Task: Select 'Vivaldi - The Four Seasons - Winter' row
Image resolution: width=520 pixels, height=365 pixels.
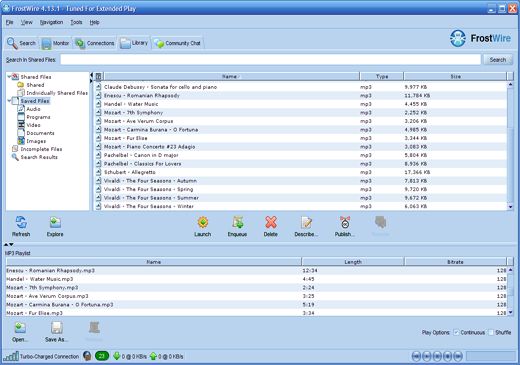Action: pos(301,206)
